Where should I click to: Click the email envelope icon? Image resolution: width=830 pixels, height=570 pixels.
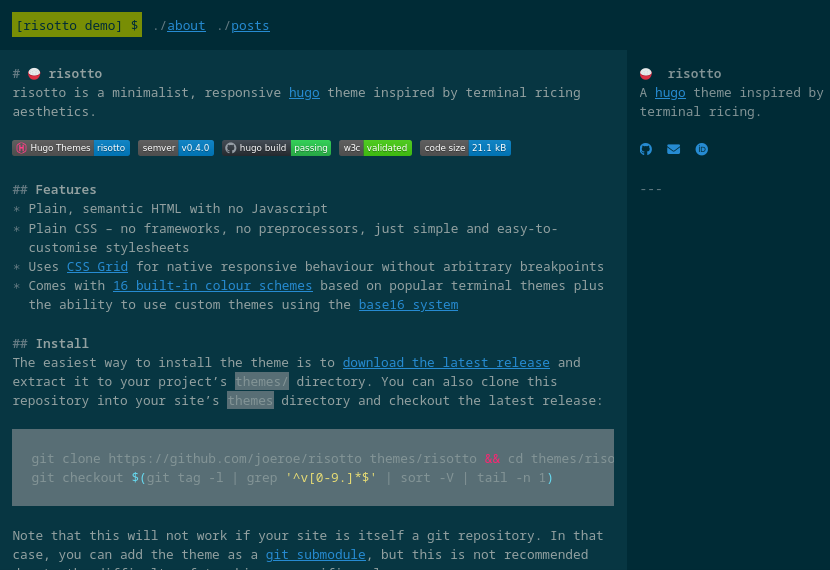(x=673, y=149)
